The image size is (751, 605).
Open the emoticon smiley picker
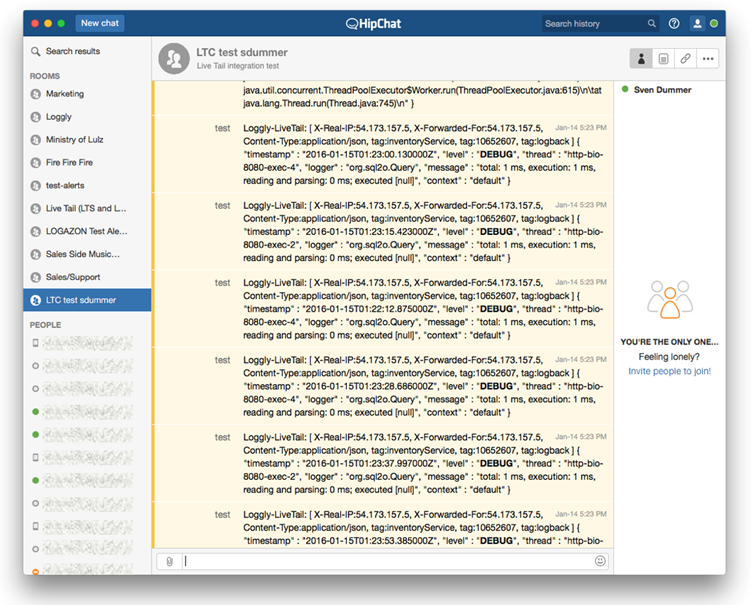(600, 561)
